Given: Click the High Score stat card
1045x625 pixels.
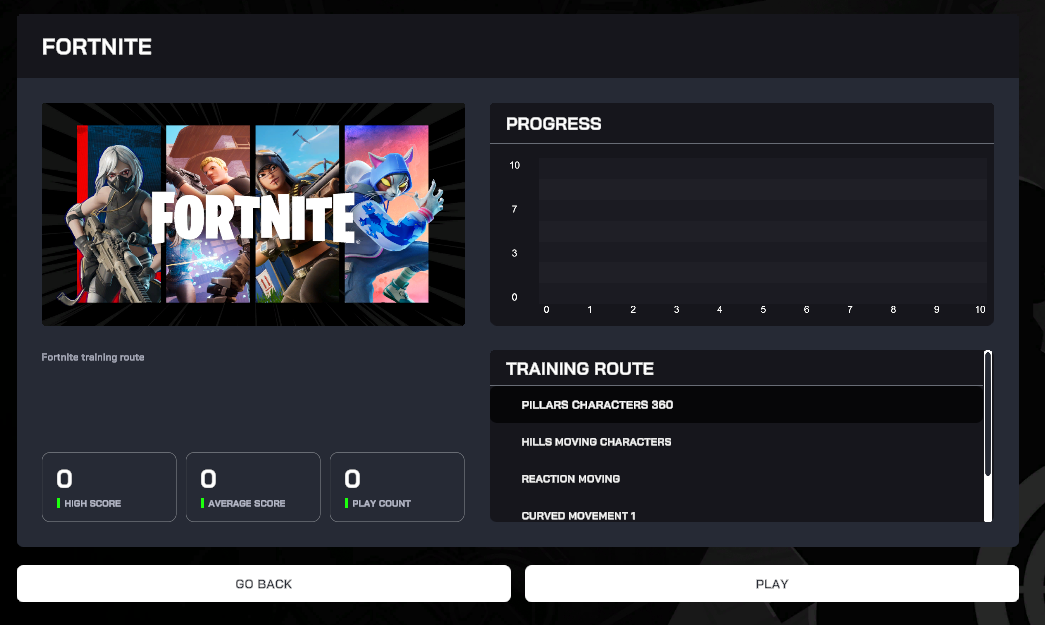Looking at the screenshot, I should point(109,487).
